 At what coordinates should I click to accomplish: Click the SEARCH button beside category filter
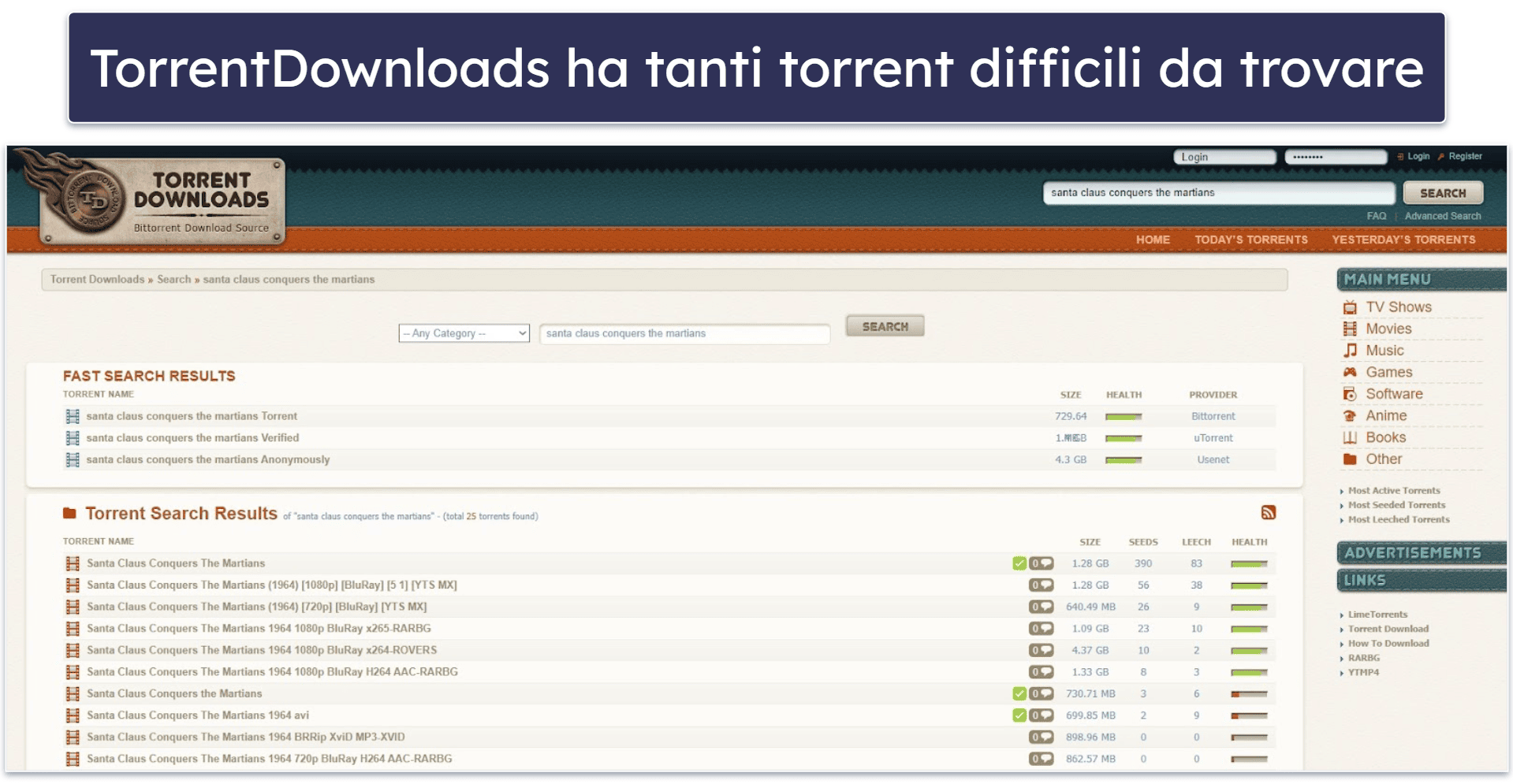click(x=885, y=326)
